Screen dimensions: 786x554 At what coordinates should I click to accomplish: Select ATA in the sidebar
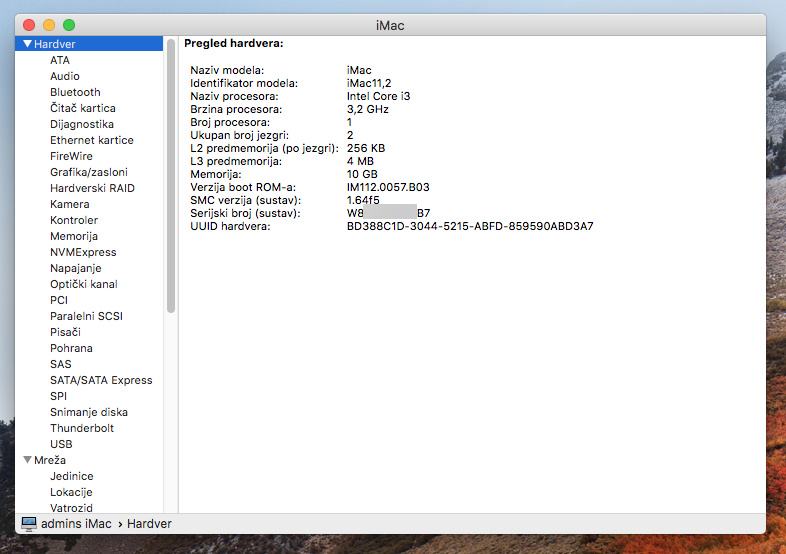tap(60, 60)
